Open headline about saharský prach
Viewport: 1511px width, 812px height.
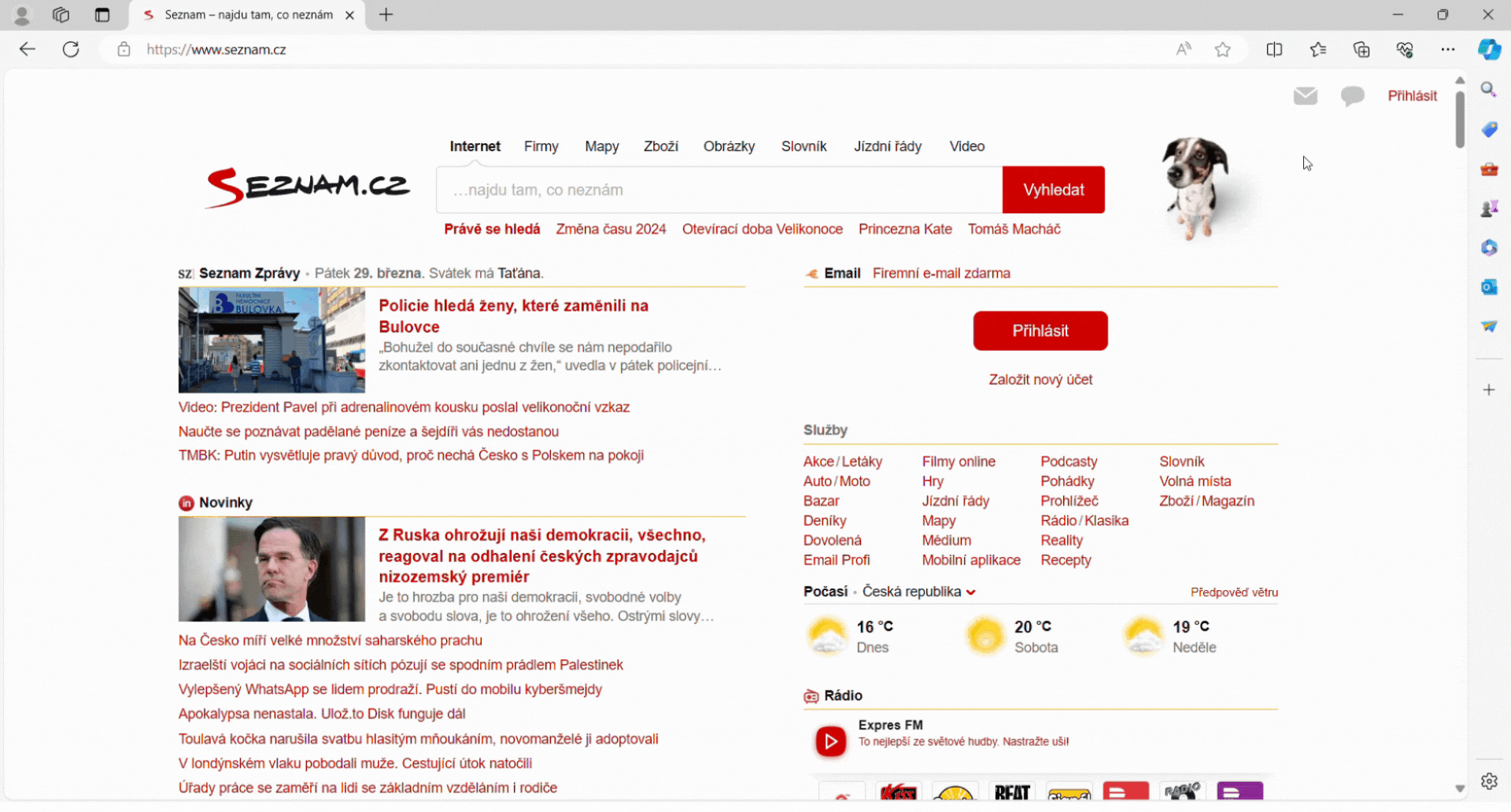click(x=331, y=640)
